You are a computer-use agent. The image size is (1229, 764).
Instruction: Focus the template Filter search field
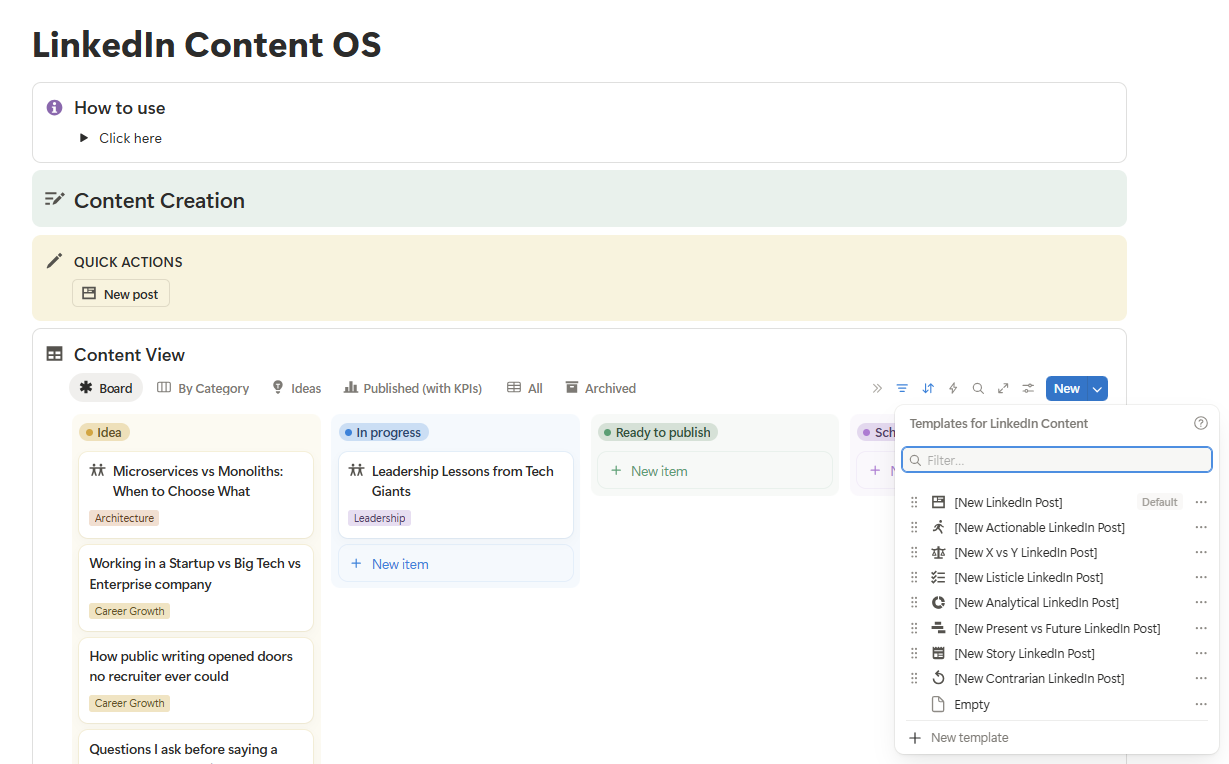[1056, 460]
